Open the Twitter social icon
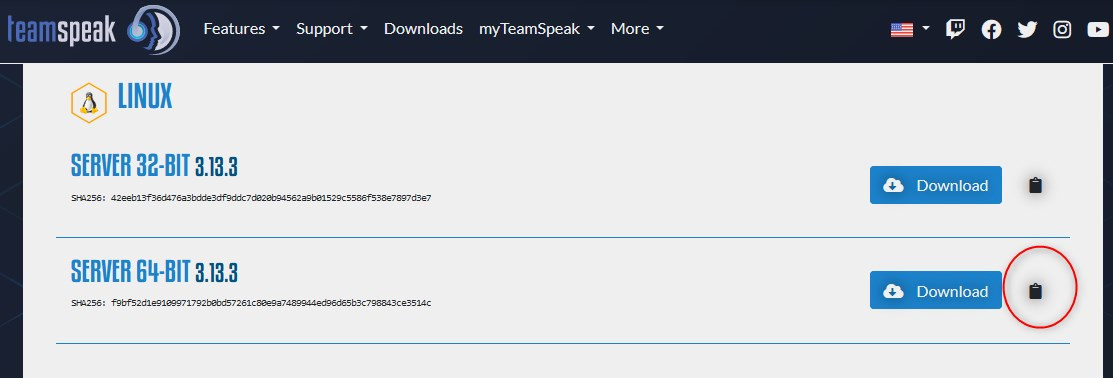Viewport: 1113px width, 378px height. [1026, 29]
